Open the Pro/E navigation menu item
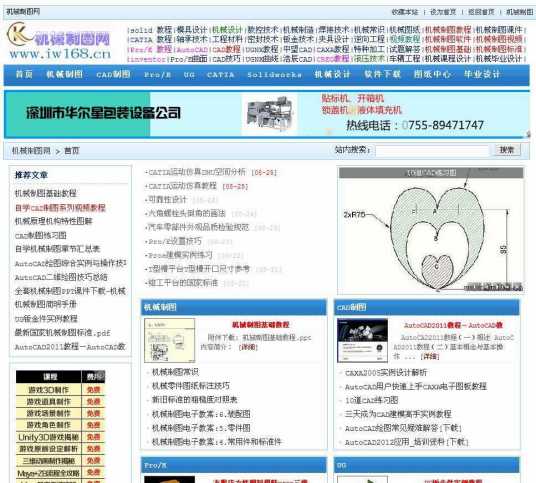The height and width of the screenshot is (483, 536). (157, 75)
